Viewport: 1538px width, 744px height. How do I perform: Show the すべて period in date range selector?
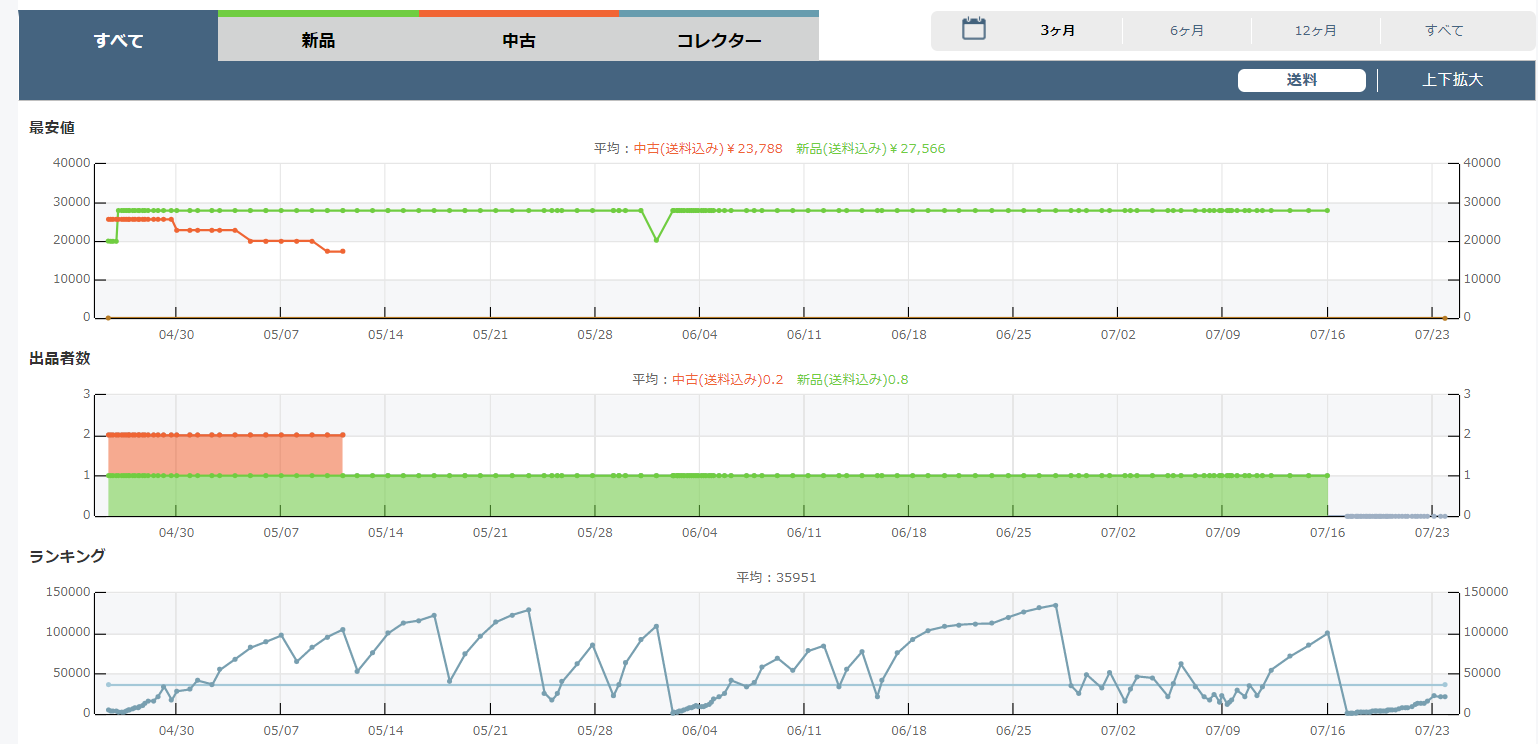pos(1444,31)
